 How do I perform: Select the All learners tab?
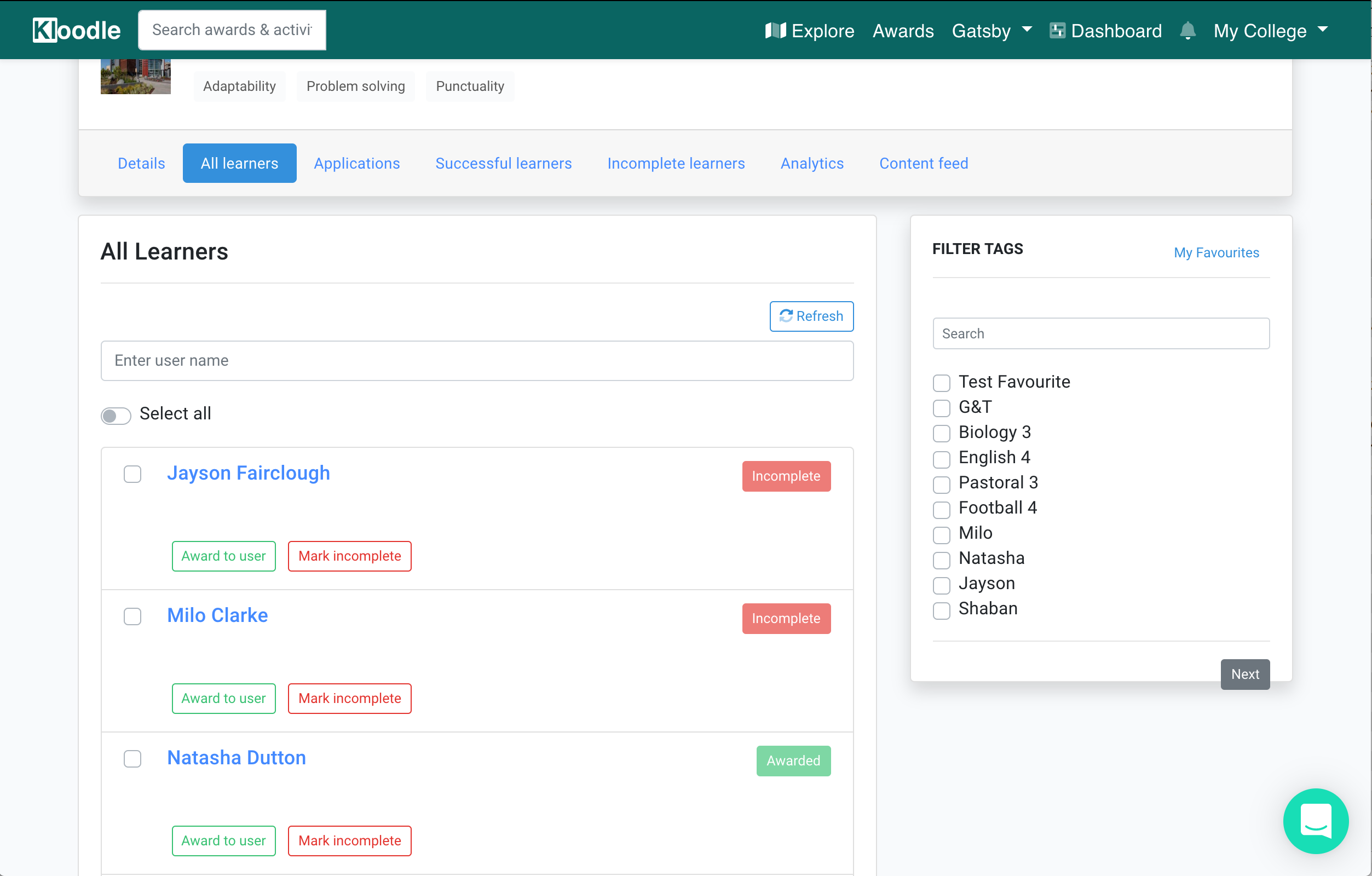click(x=239, y=163)
